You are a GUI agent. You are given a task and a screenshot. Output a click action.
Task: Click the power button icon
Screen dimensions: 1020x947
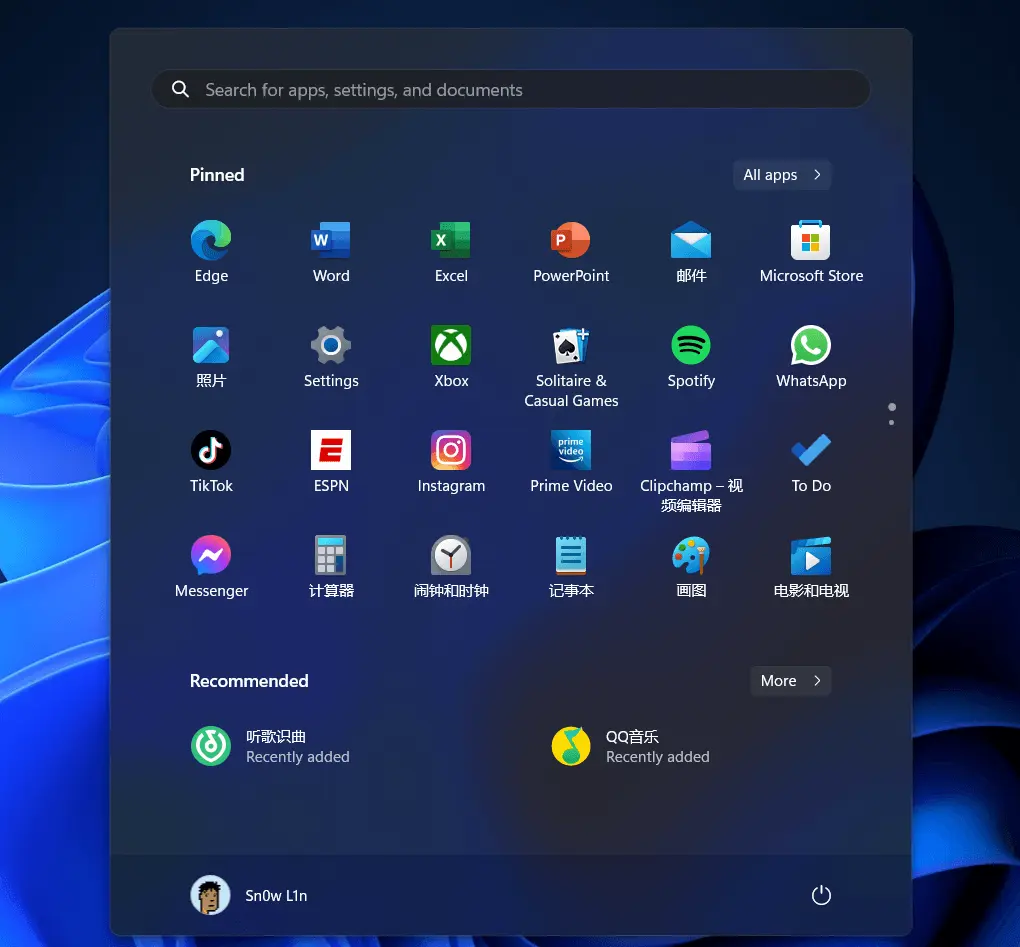[821, 895]
